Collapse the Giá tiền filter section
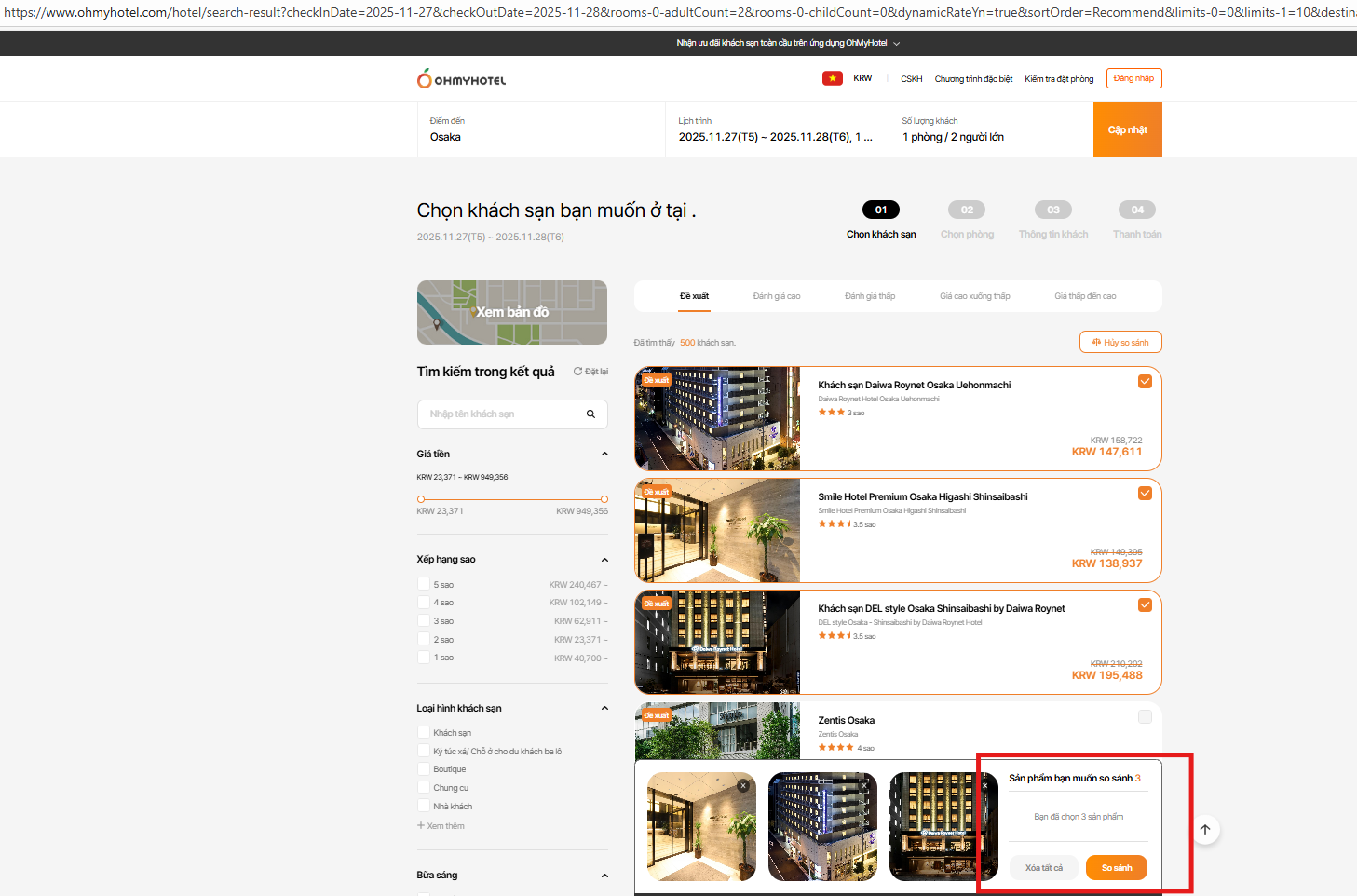Viewport: 1357px width, 896px height. pyautogui.click(x=604, y=455)
